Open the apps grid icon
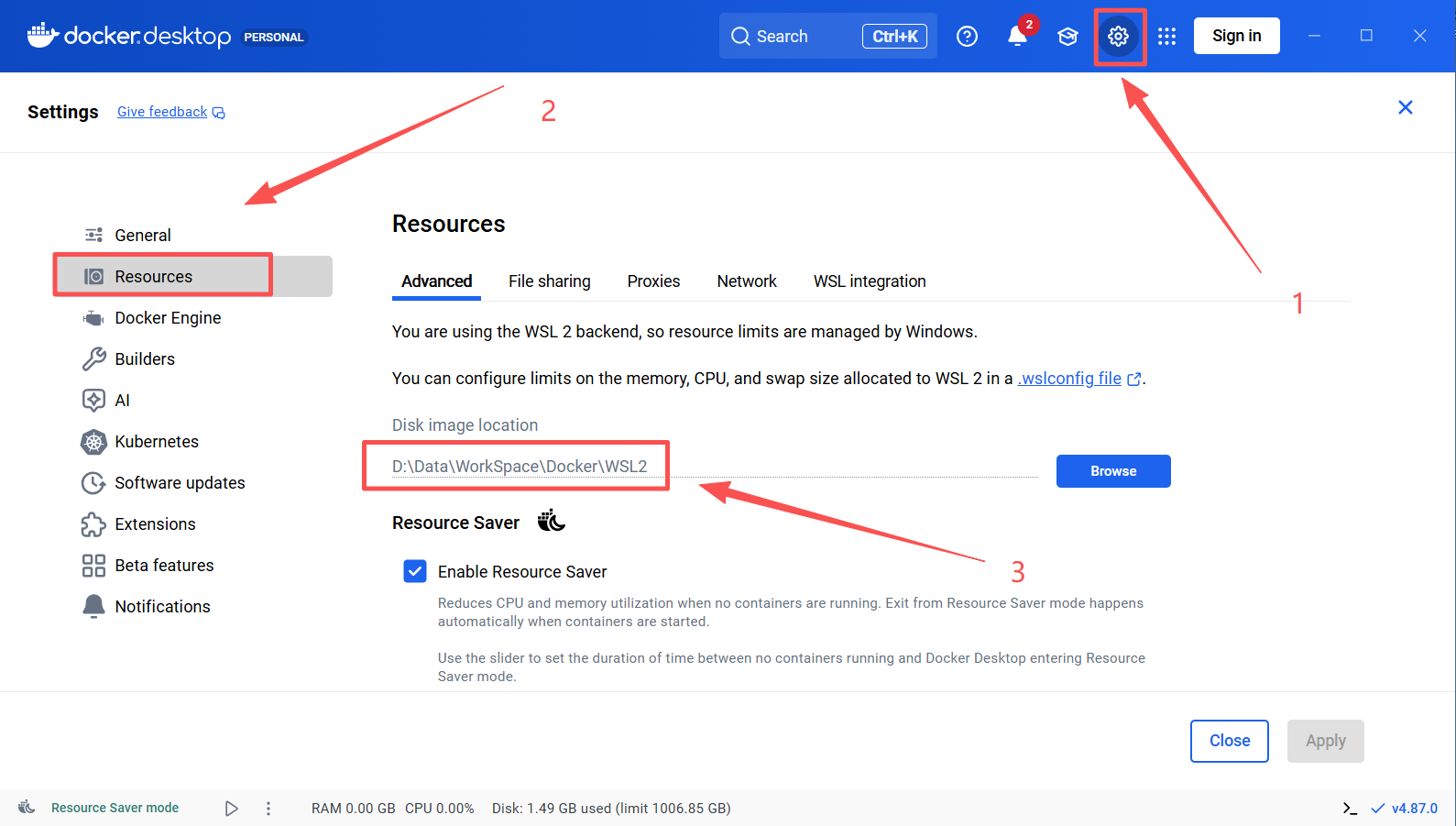Viewport: 1456px width, 826px height. (x=1166, y=36)
